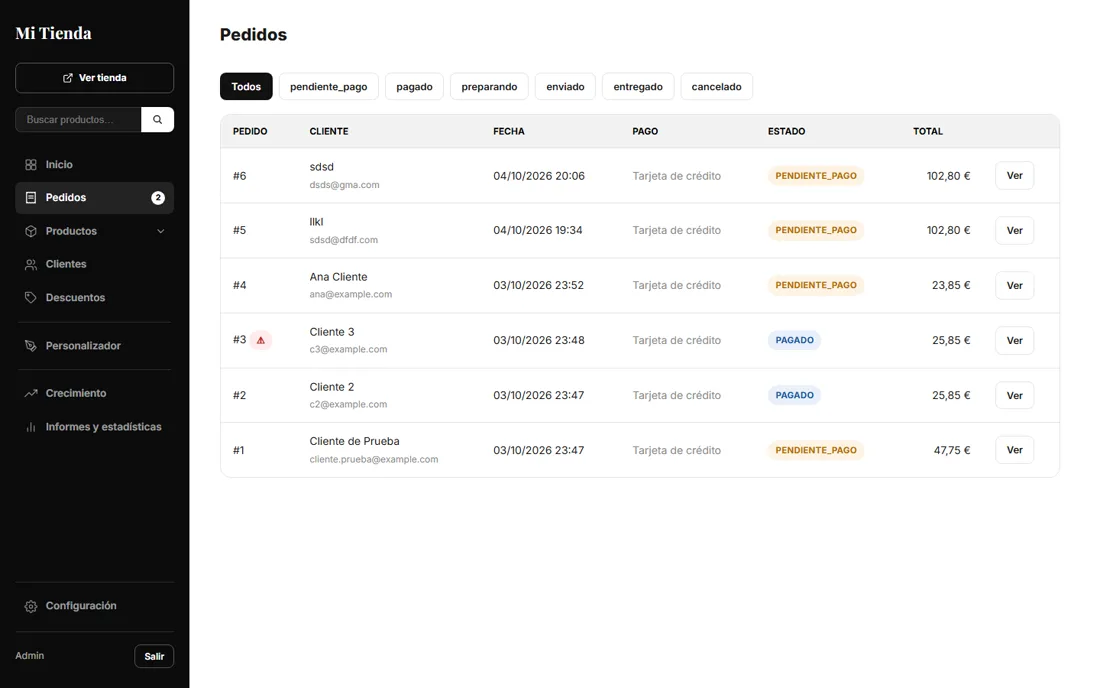
Task: Click the Productos box icon
Action: [31, 231]
